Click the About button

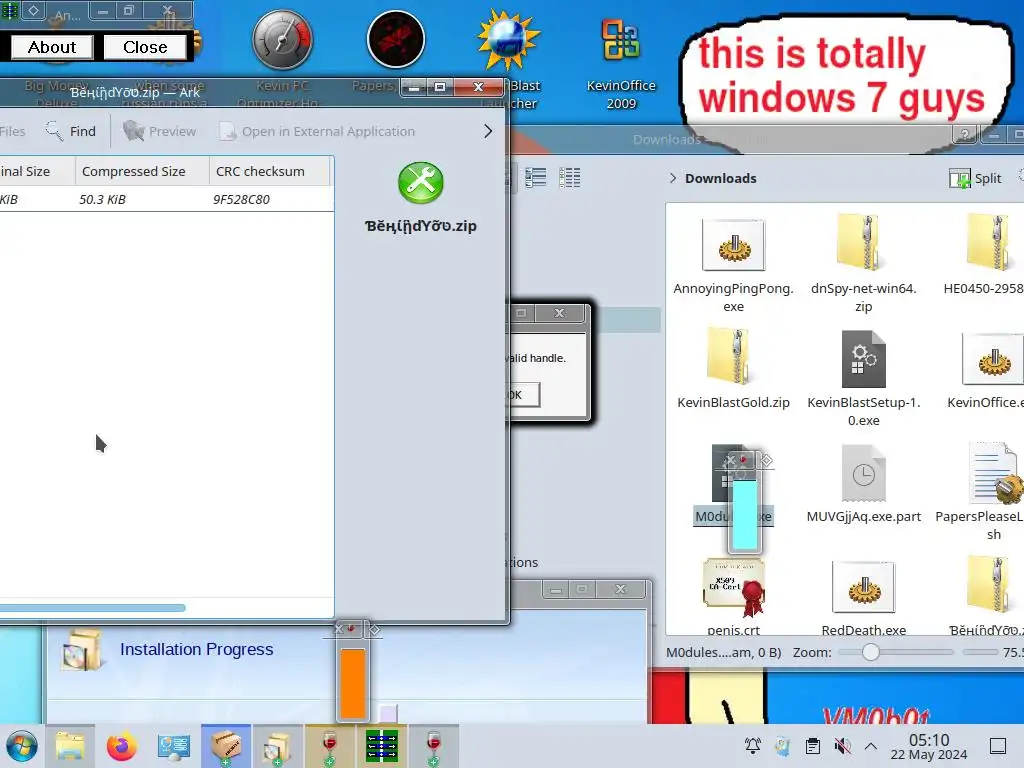pos(52,47)
